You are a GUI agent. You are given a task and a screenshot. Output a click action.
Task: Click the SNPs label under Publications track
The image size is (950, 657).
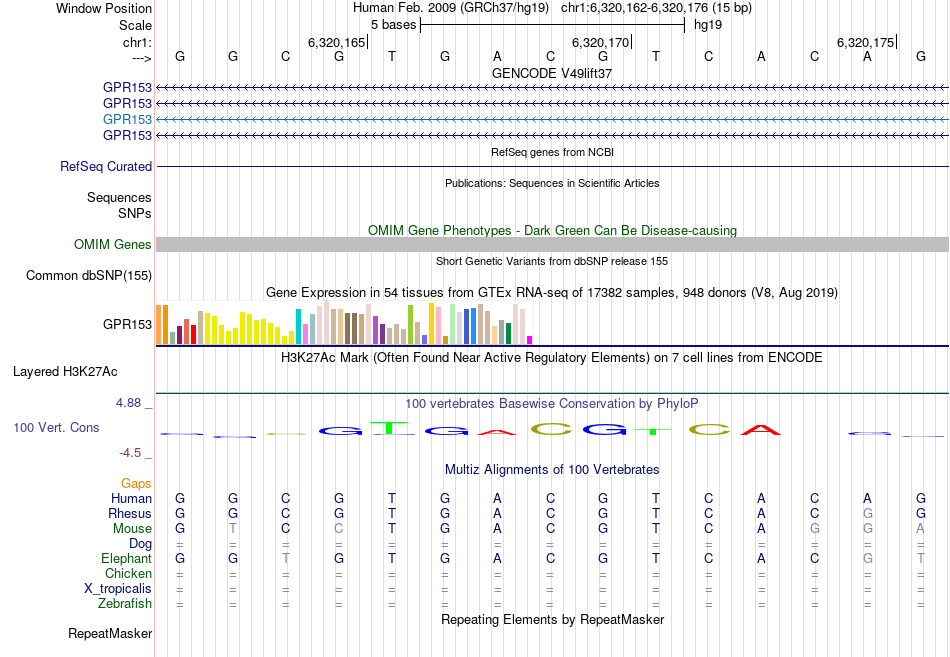(135, 213)
